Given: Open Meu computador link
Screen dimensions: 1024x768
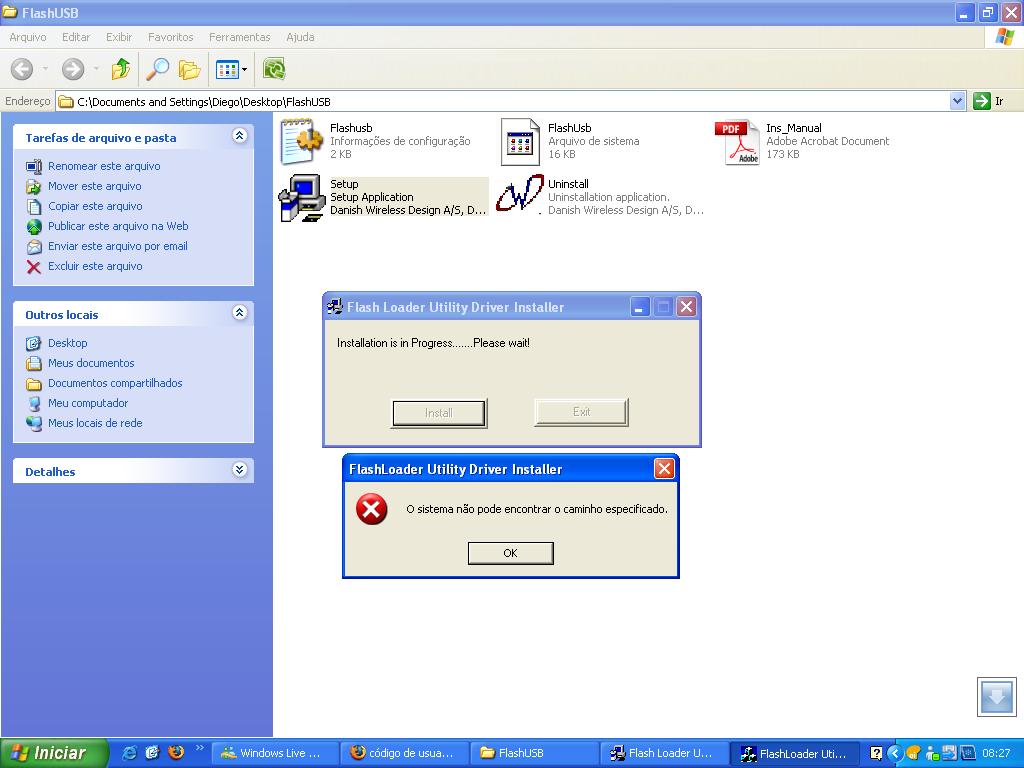Looking at the screenshot, I should [x=88, y=403].
